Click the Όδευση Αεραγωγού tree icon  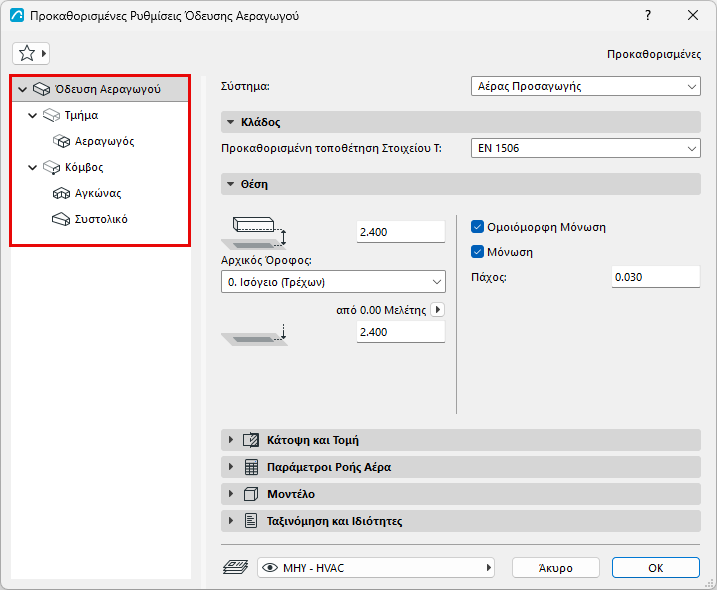[x=41, y=89]
